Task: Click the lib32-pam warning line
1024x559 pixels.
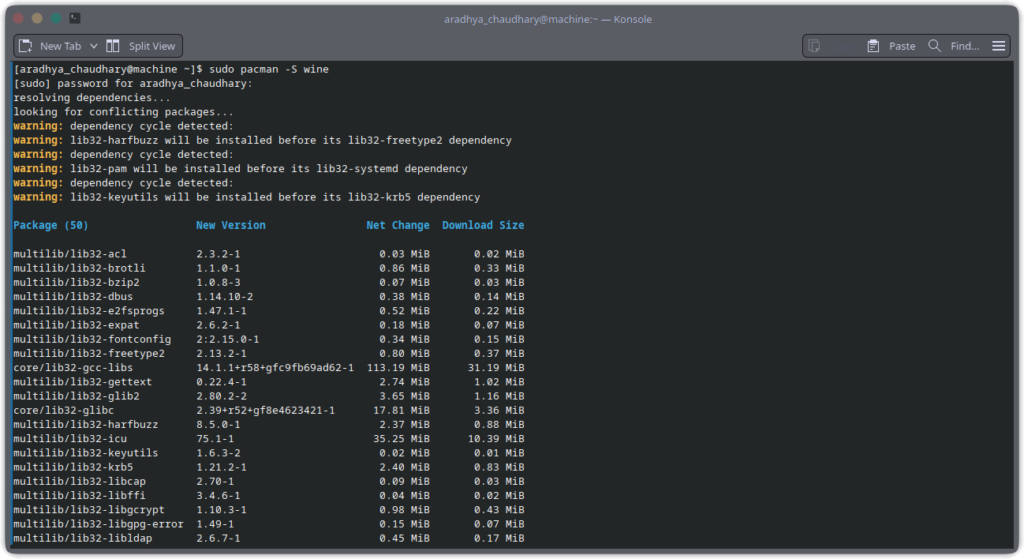Action: coord(240,169)
